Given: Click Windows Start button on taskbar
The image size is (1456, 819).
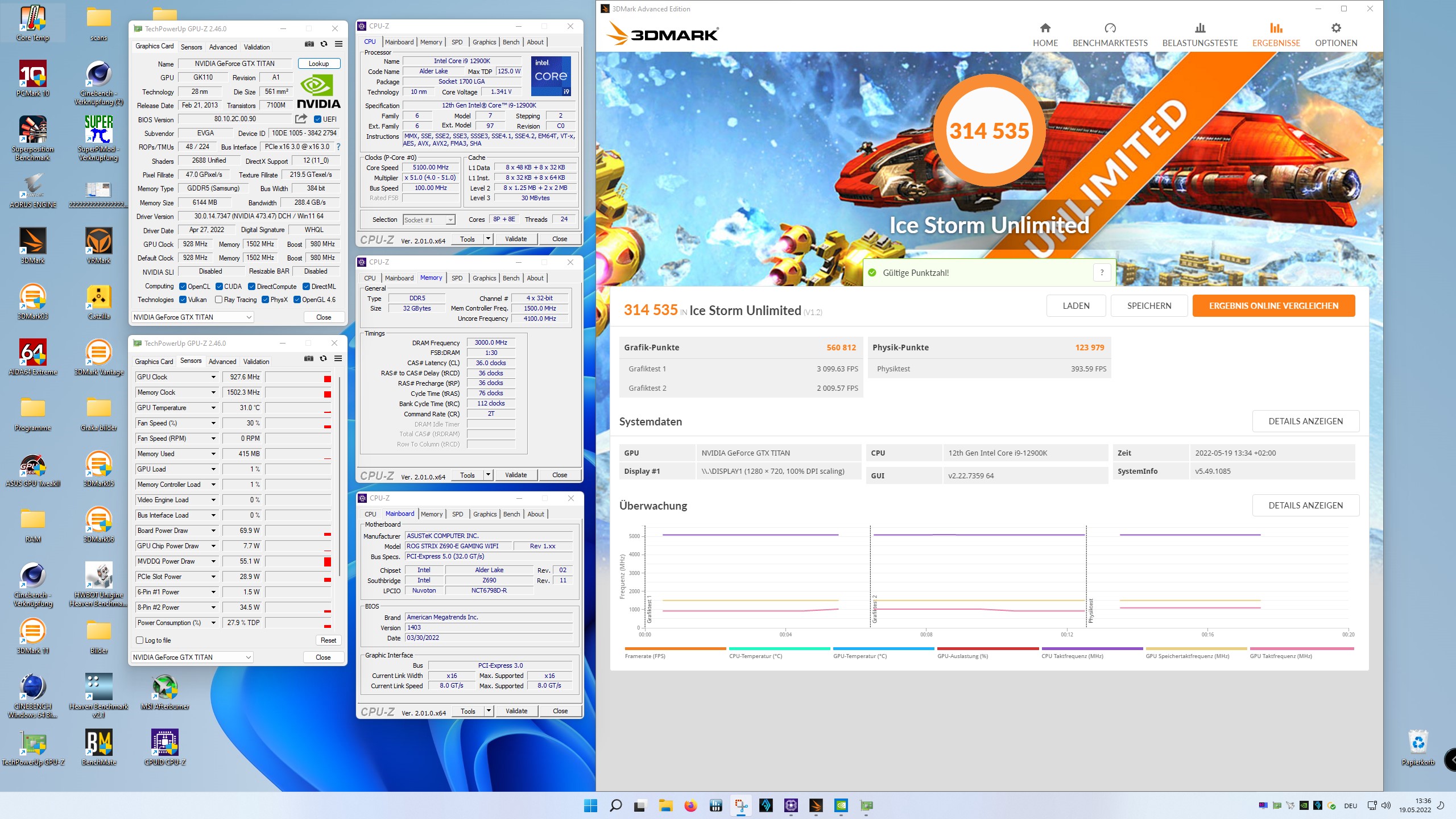Looking at the screenshot, I should [590, 805].
